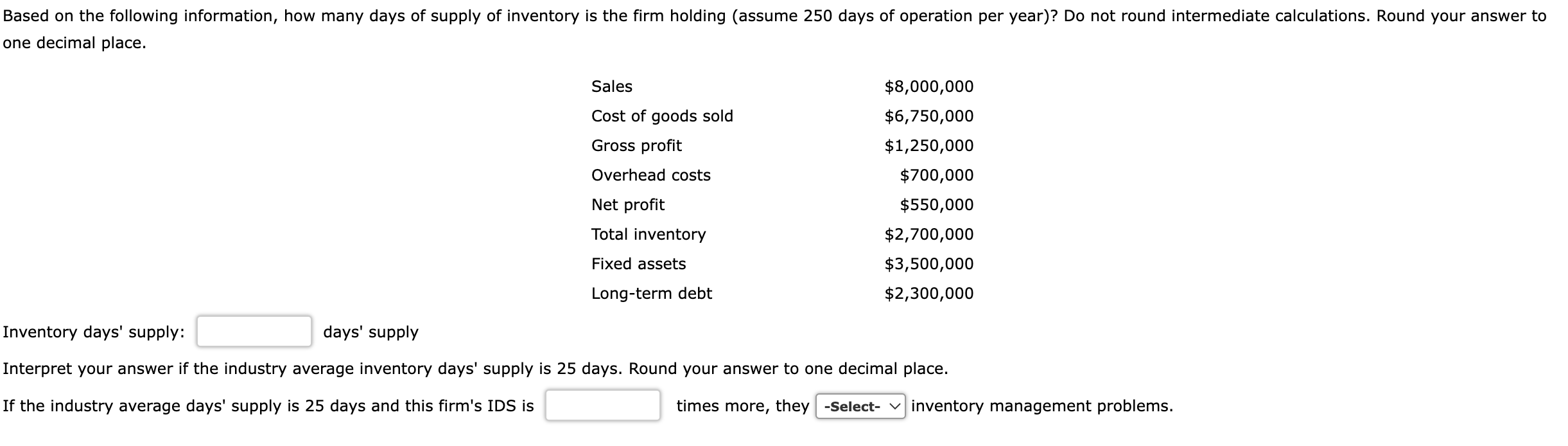
Task: Select the $2,700,000 Total inventory value
Action: click(929, 234)
